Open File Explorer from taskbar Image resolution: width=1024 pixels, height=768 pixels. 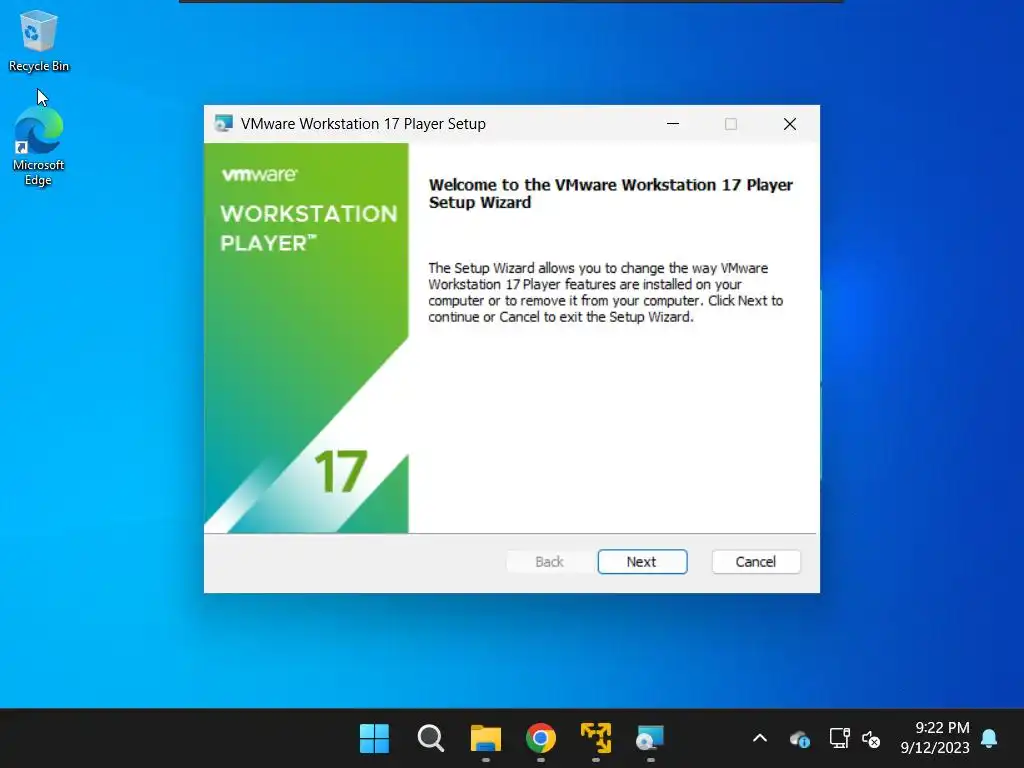(x=485, y=739)
